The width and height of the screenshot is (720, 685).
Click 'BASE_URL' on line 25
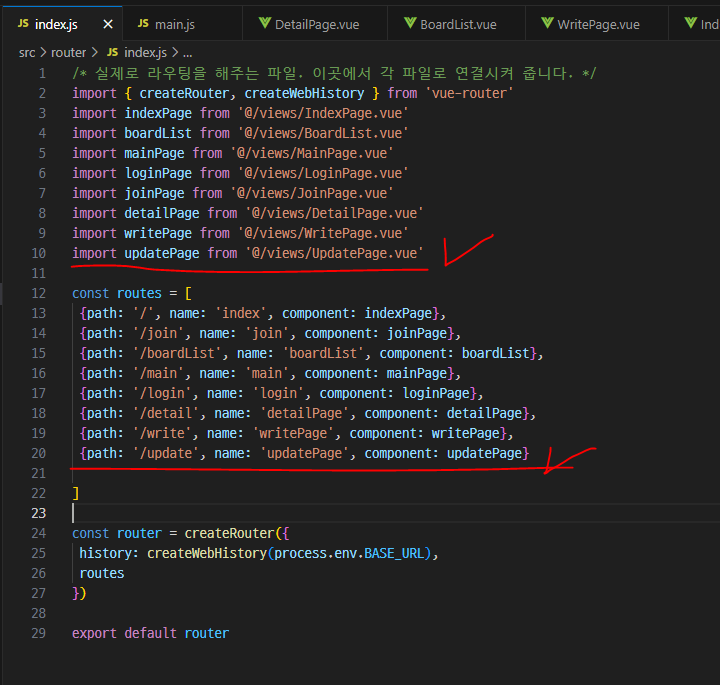tap(394, 554)
